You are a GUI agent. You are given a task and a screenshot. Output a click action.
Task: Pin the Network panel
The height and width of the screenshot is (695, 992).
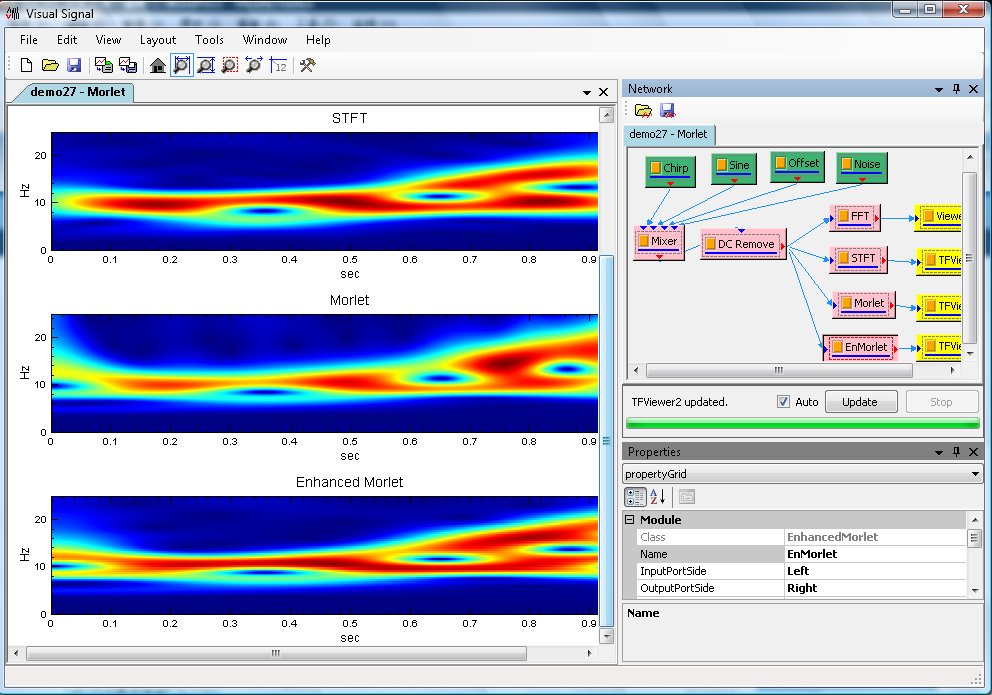tap(956, 89)
